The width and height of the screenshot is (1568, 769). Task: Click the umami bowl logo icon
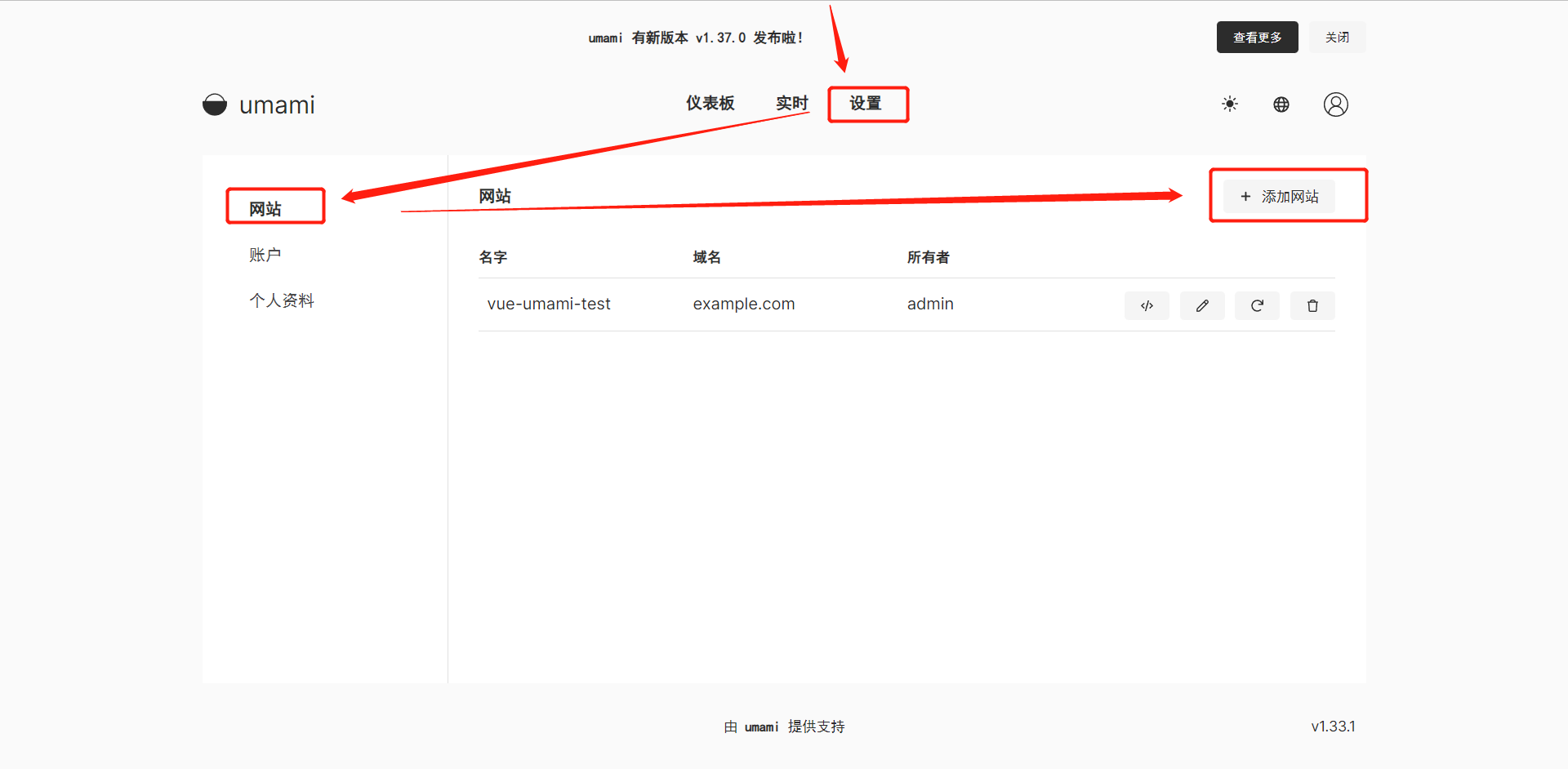(215, 104)
